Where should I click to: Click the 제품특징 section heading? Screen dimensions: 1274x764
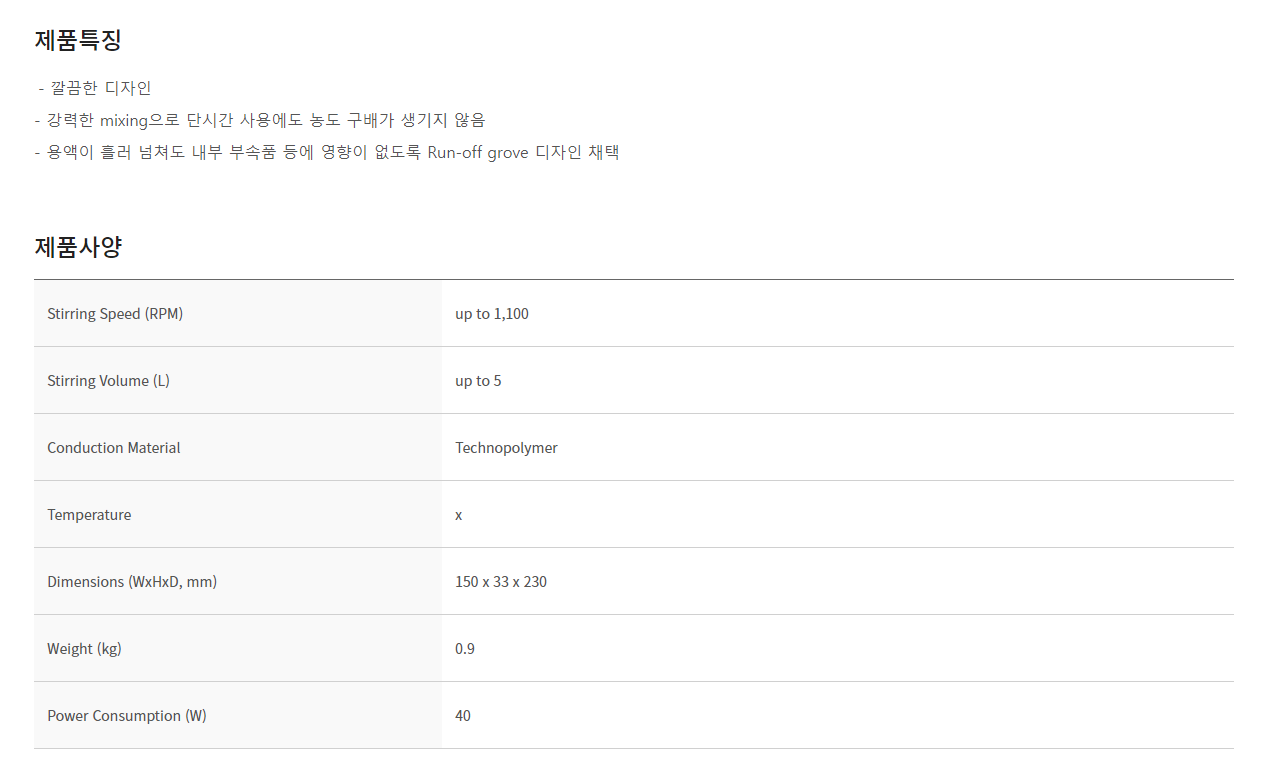point(78,40)
